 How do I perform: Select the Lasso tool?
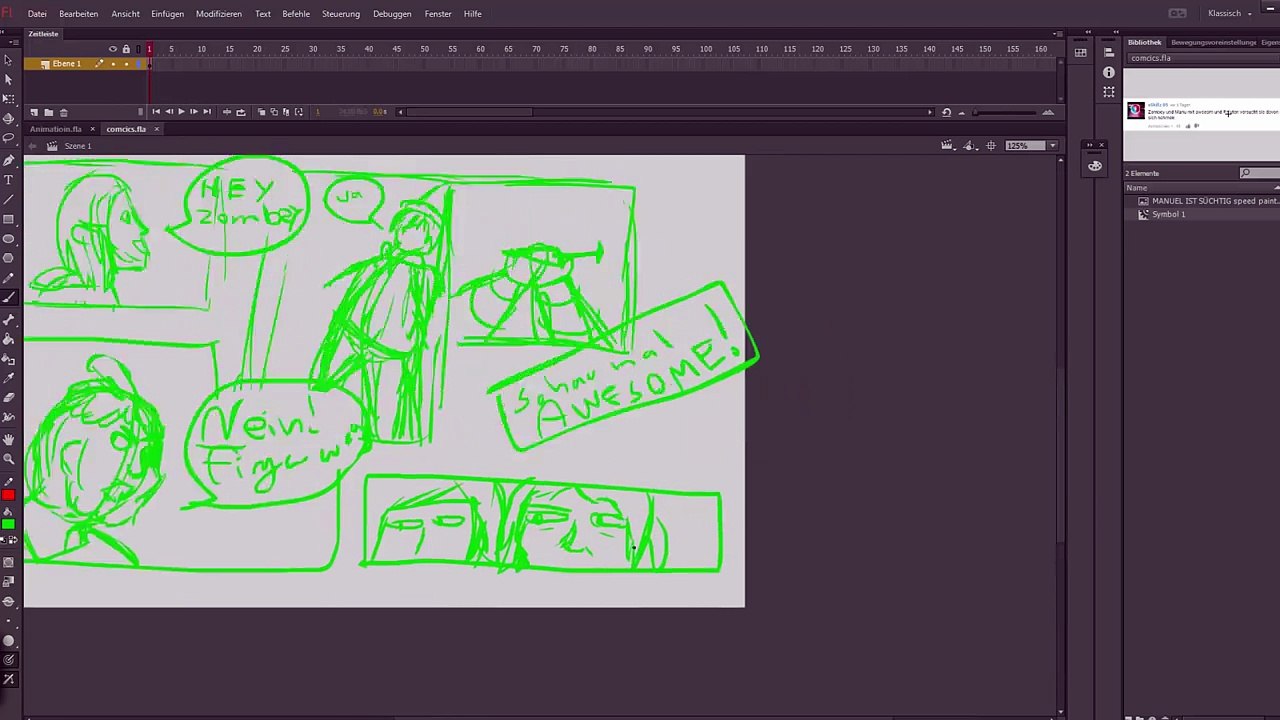pyautogui.click(x=8, y=139)
